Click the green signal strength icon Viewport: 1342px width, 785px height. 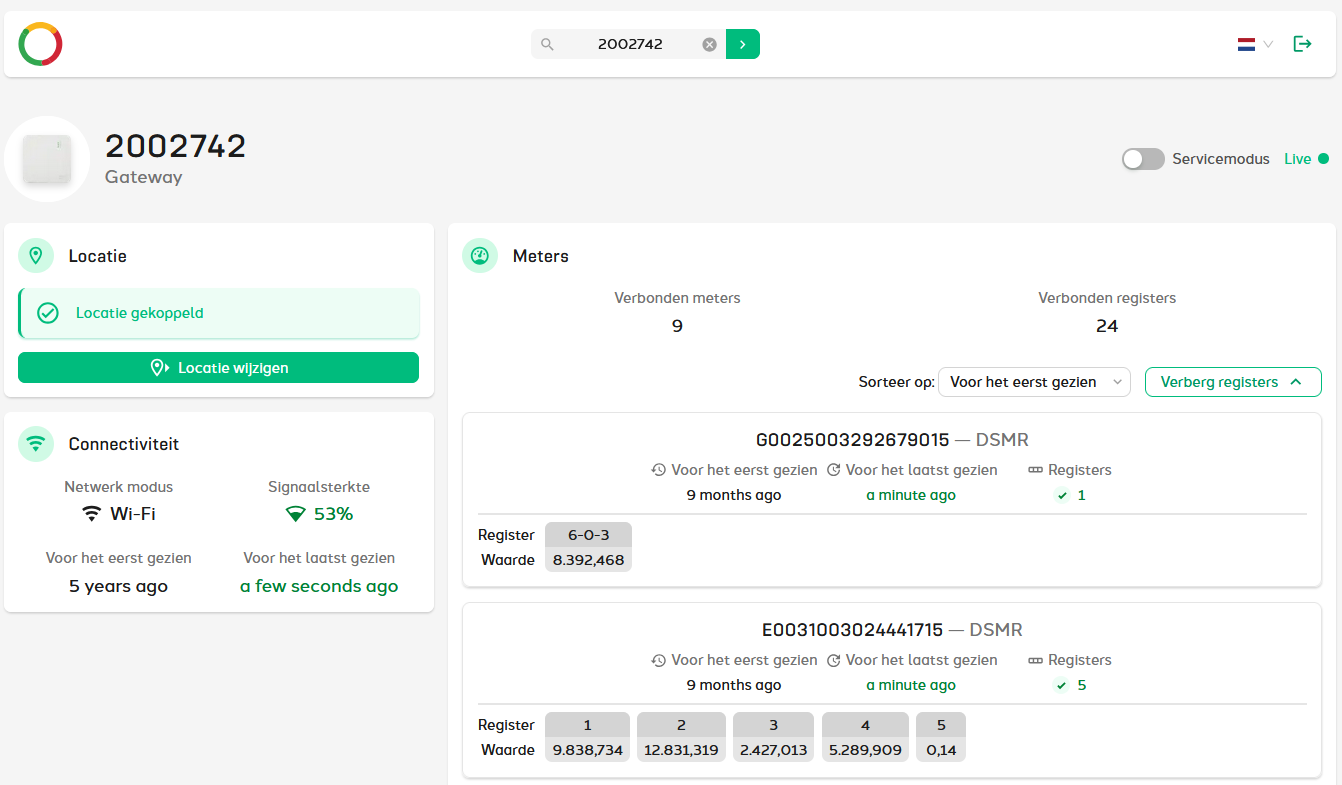pyautogui.click(x=295, y=514)
